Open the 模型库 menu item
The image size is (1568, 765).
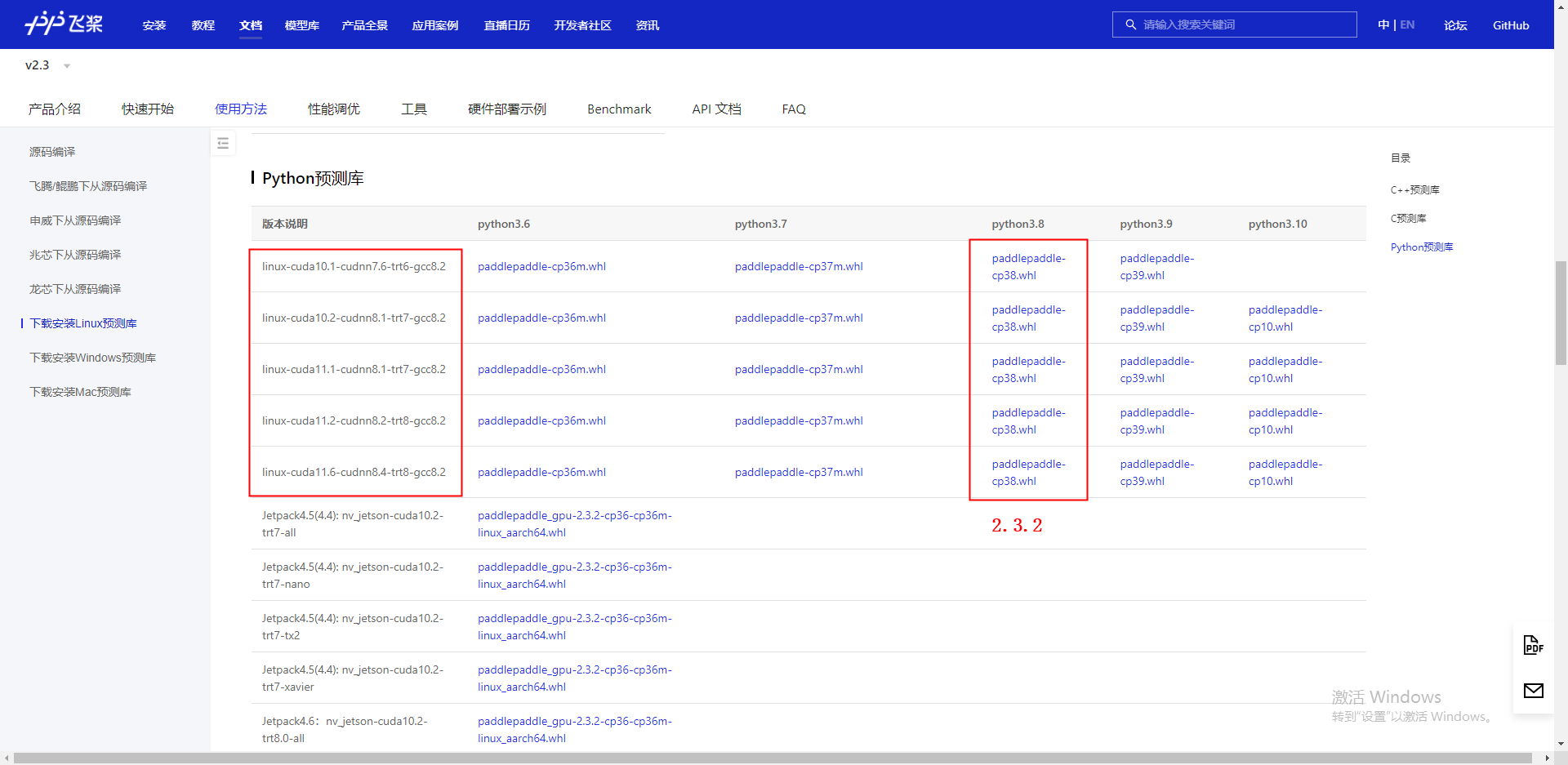point(302,25)
